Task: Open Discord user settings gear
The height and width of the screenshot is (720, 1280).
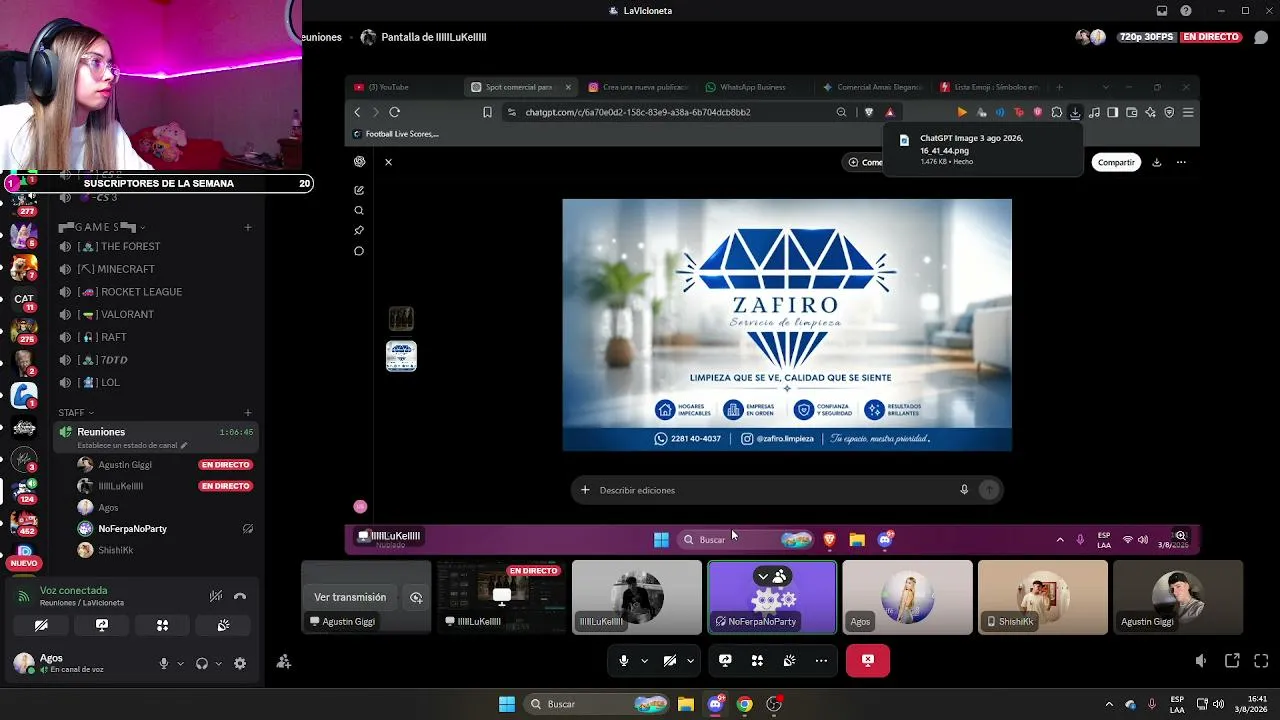Action: coord(240,663)
